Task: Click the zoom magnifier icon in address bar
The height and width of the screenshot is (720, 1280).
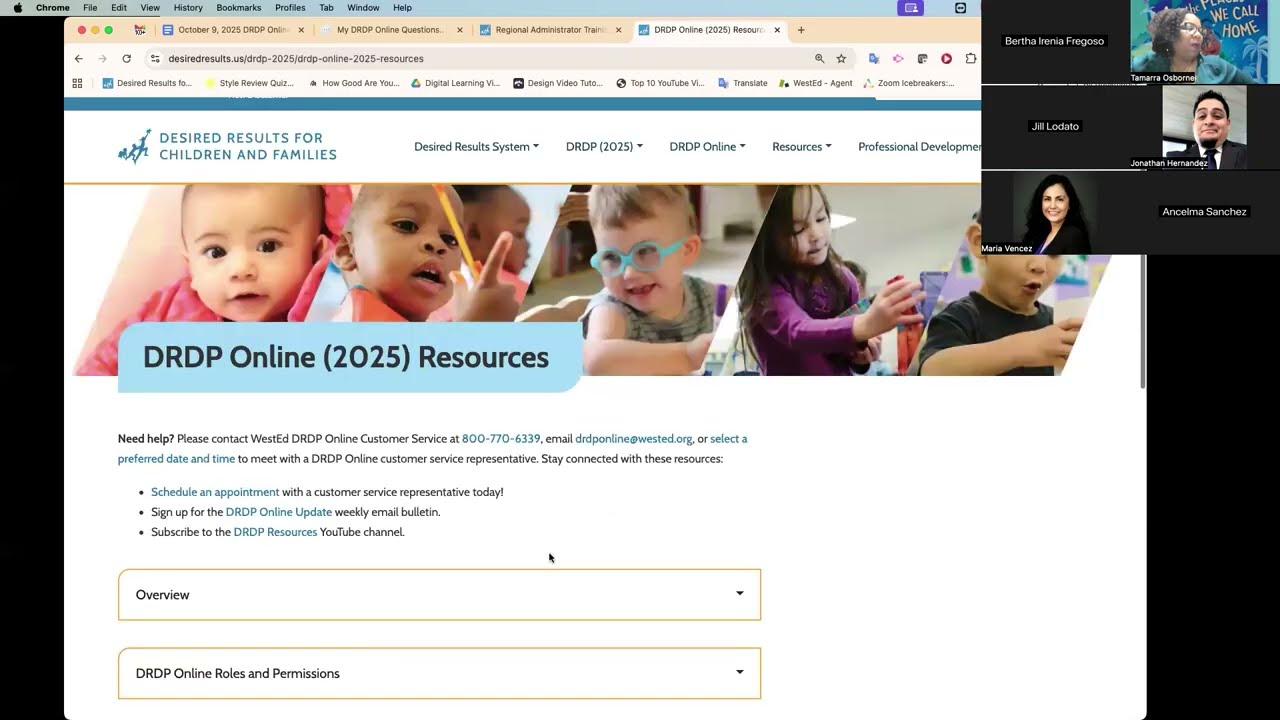Action: point(820,59)
